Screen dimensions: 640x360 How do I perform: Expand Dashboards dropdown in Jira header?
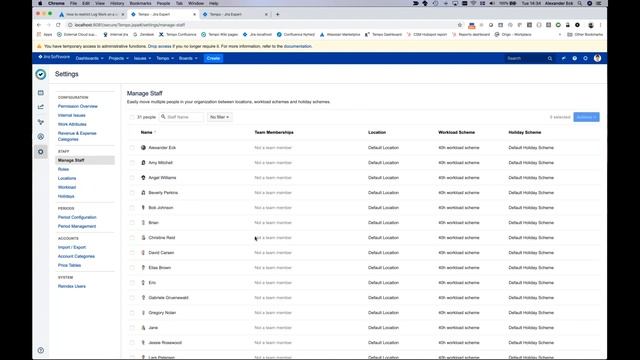coord(89,58)
